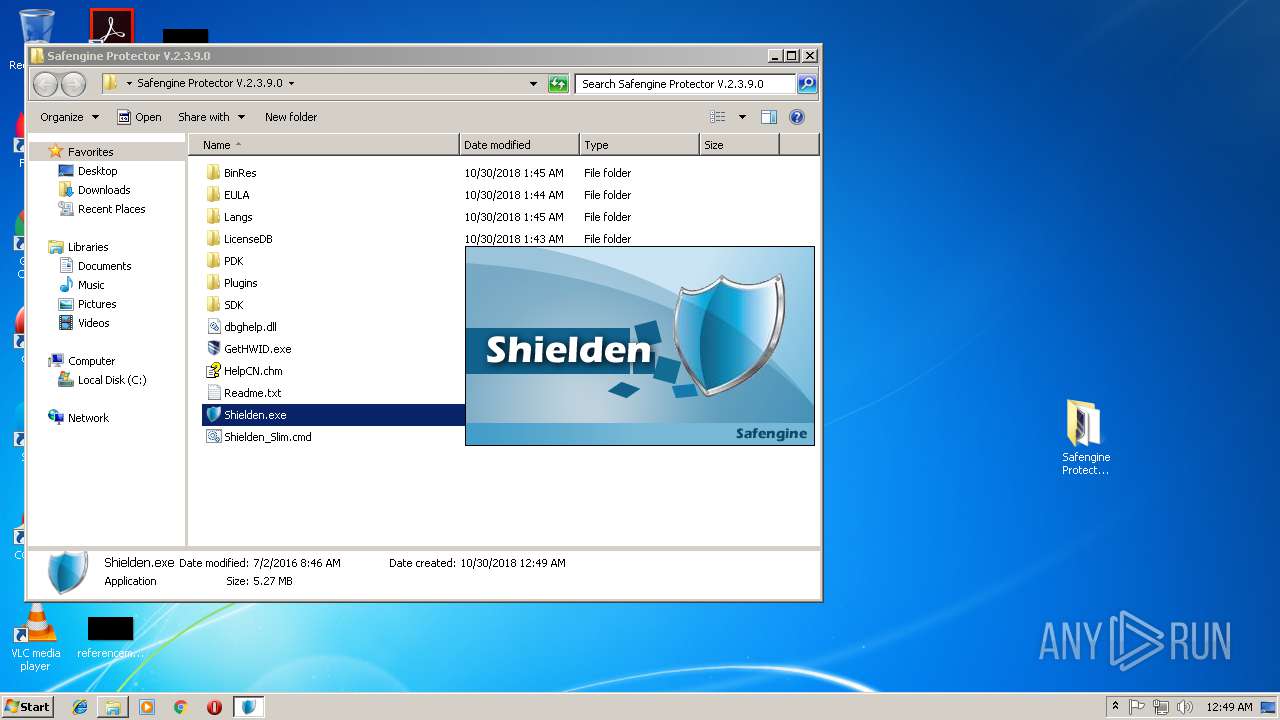Open the volume speaker tray icon
1280x720 pixels.
(x=1185, y=707)
